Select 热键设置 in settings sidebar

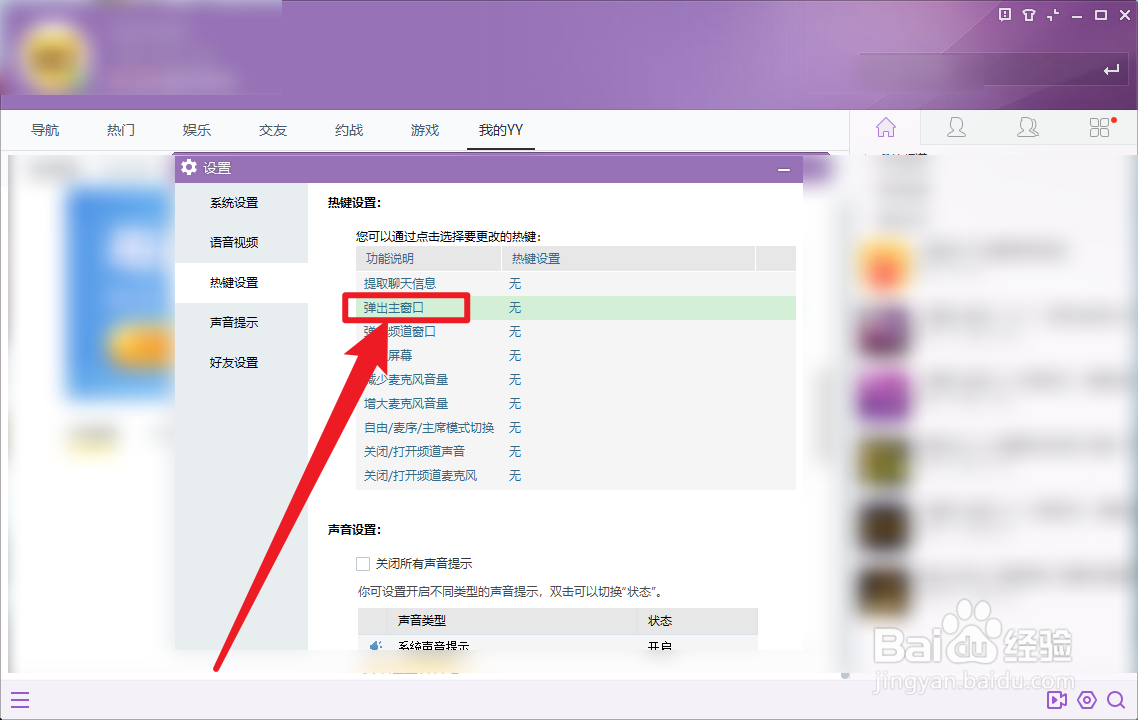234,282
